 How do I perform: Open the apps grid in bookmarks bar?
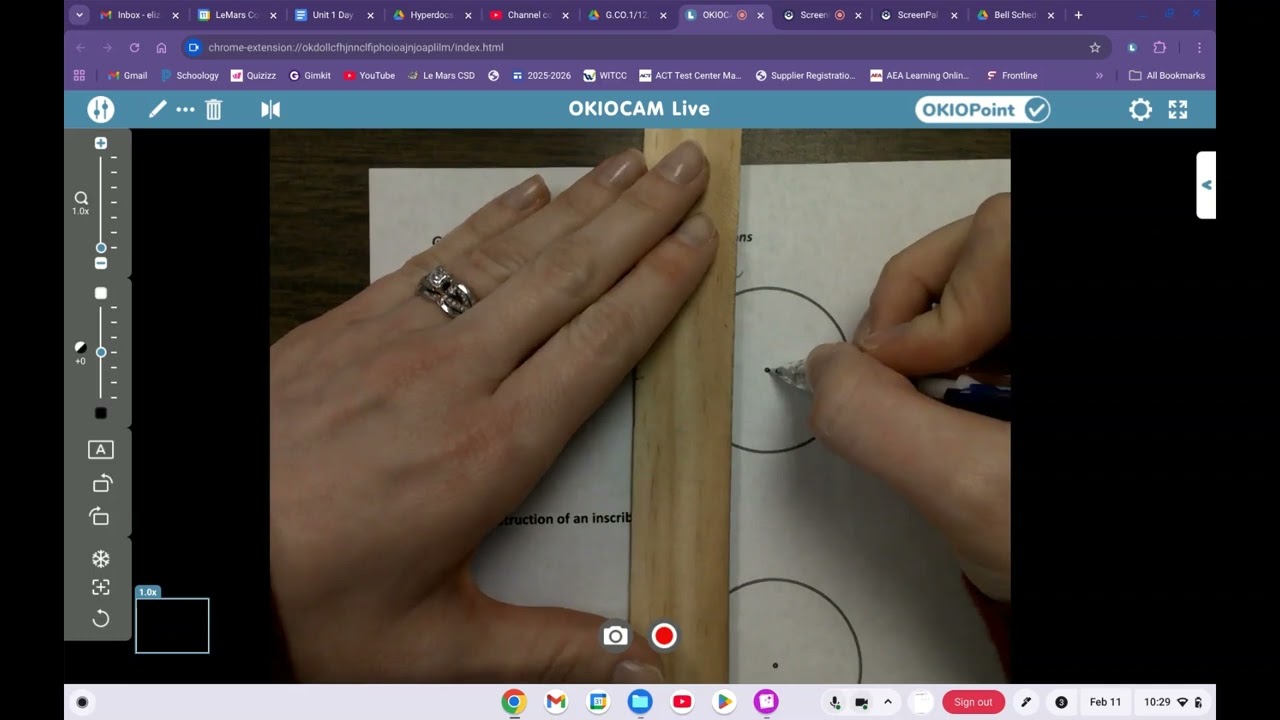(x=80, y=75)
